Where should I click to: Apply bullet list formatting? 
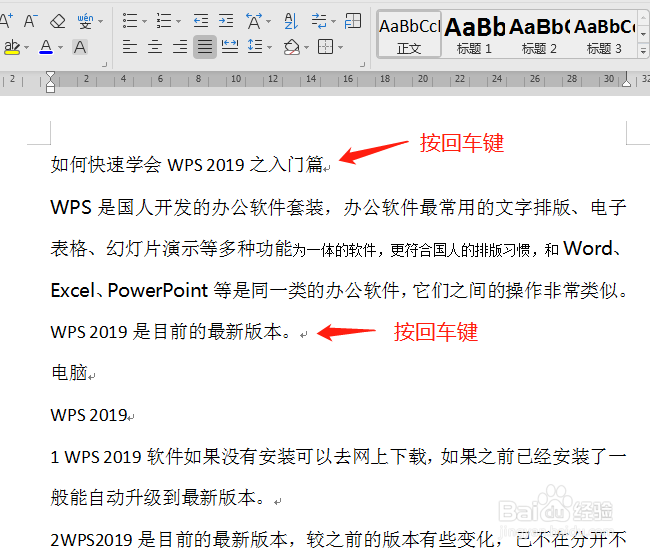[130, 21]
